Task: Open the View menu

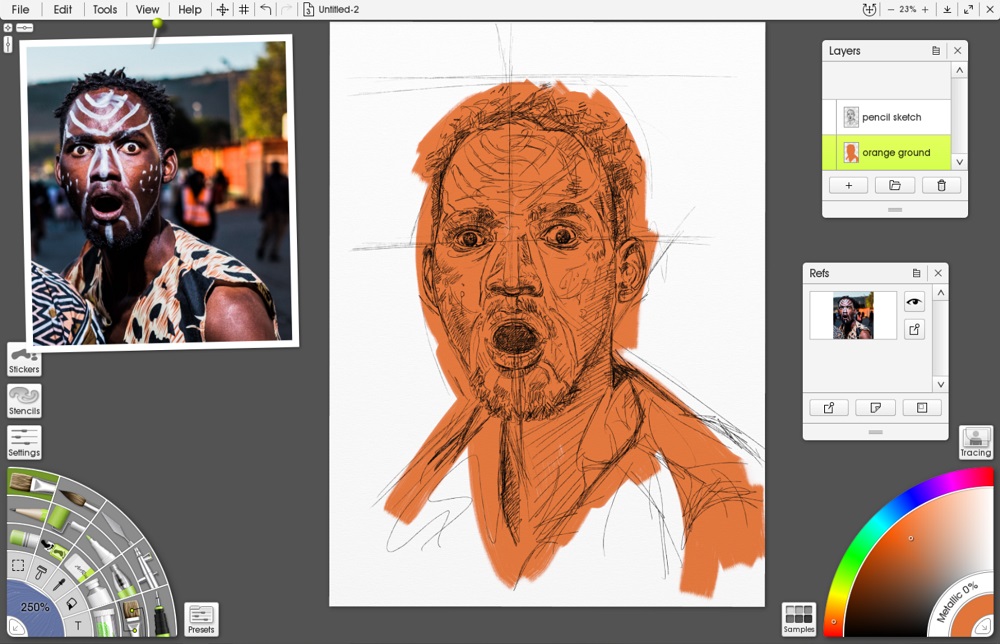Action: point(147,10)
